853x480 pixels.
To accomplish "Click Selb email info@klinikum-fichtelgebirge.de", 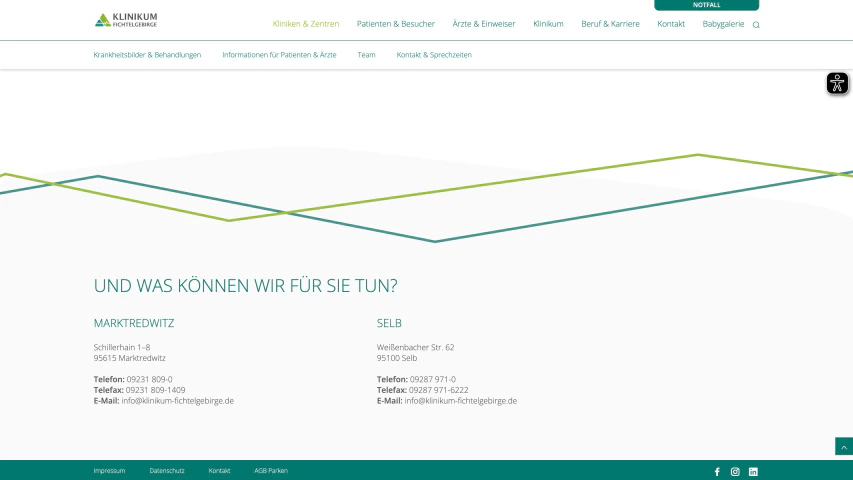I will 460,401.
